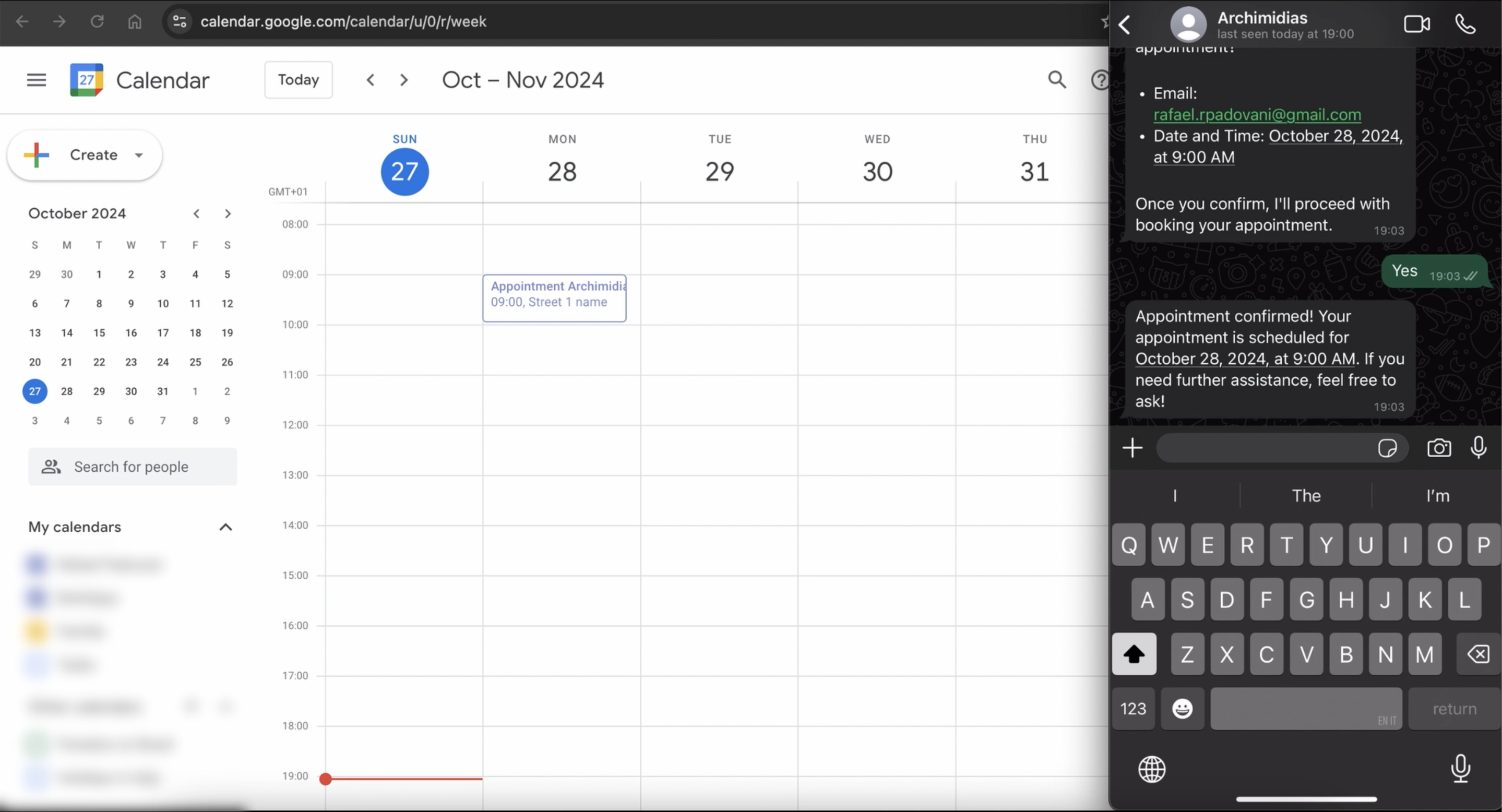Tap the date link in confirmation message

pos(1245,359)
